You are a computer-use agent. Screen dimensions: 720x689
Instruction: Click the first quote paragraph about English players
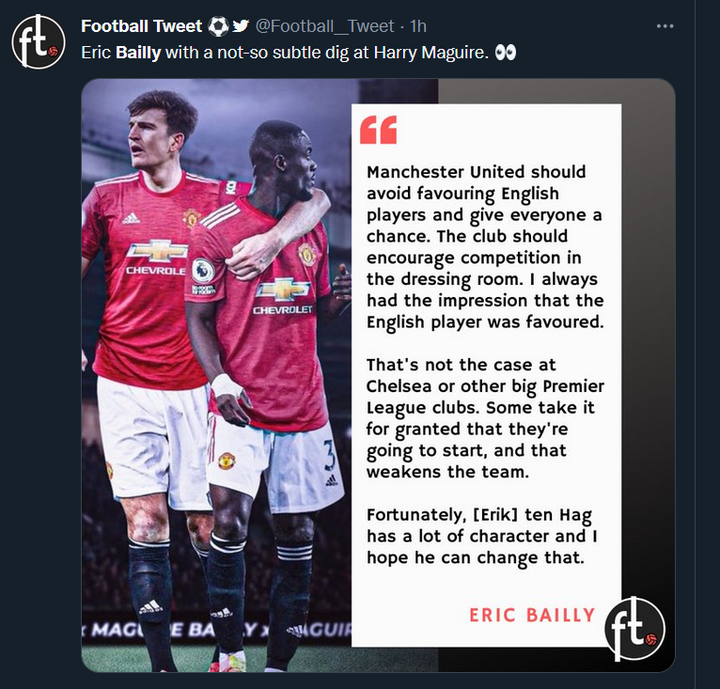(x=485, y=247)
